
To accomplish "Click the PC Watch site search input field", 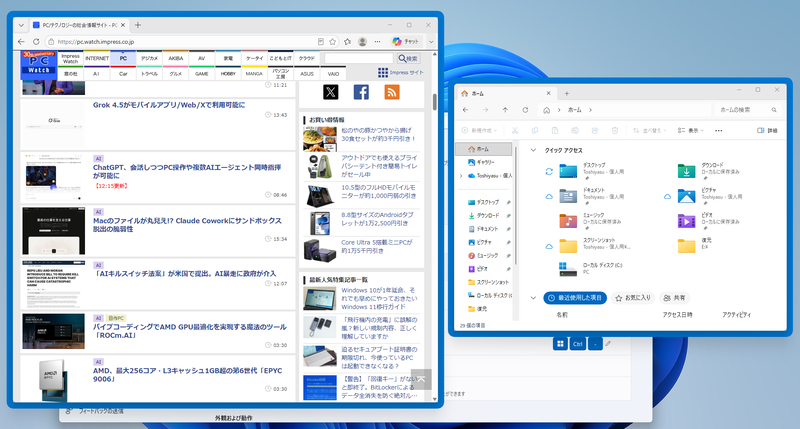I will [x=359, y=58].
